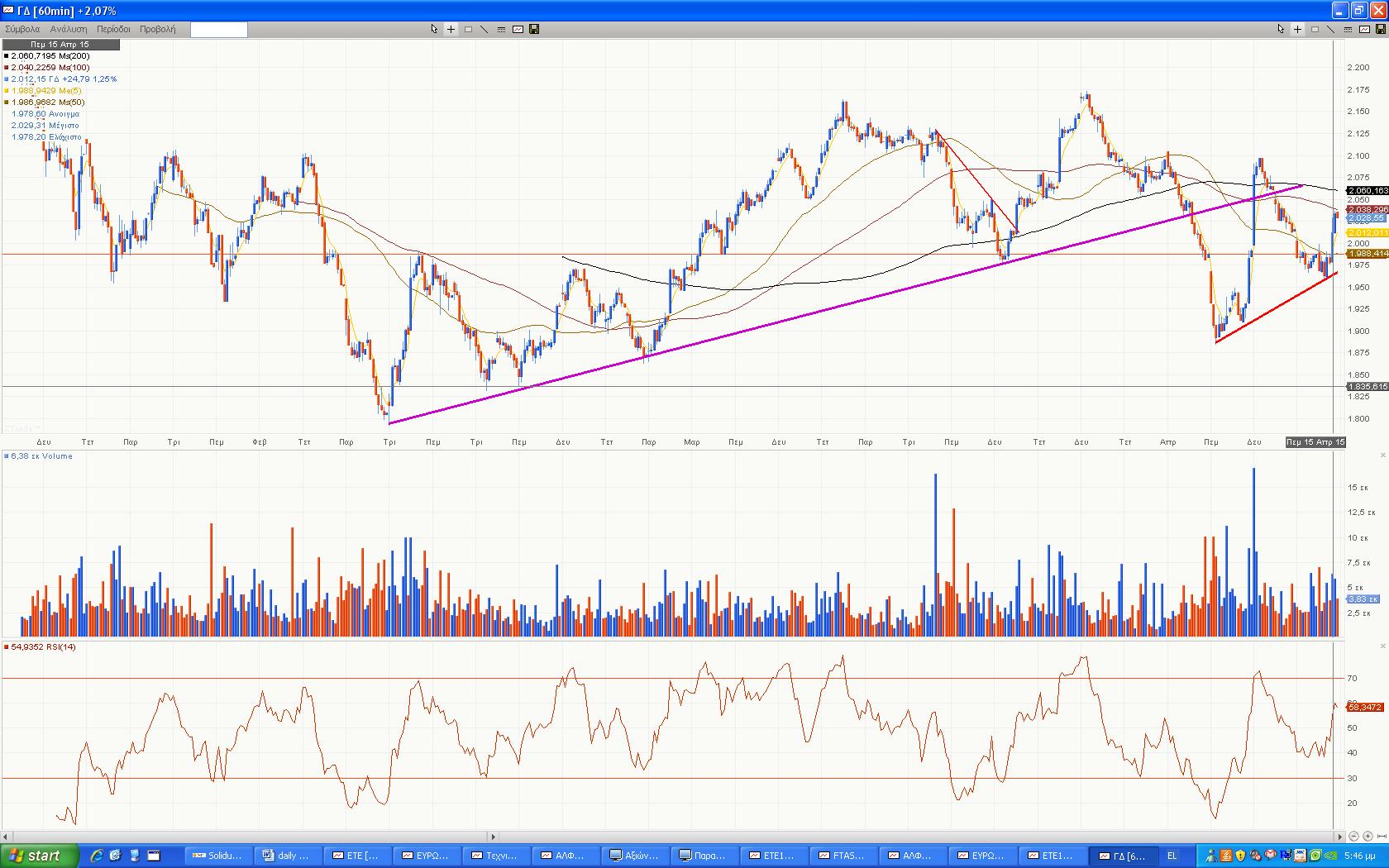Switch to the daily ... Word document taskbar button
Image resolution: width=1389 pixels, height=868 pixels.
pyautogui.click(x=289, y=856)
